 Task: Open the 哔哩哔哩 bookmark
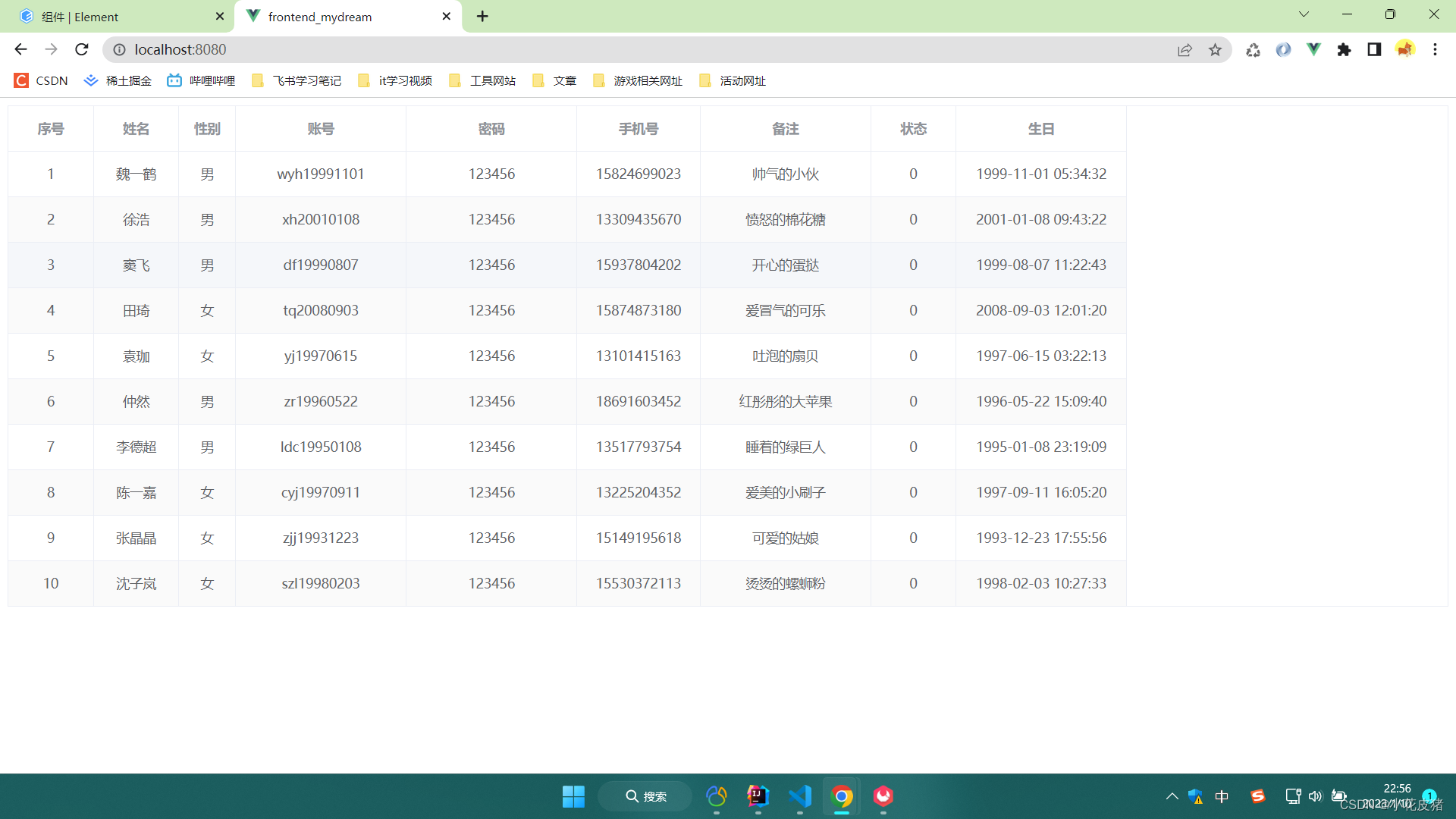point(201,80)
